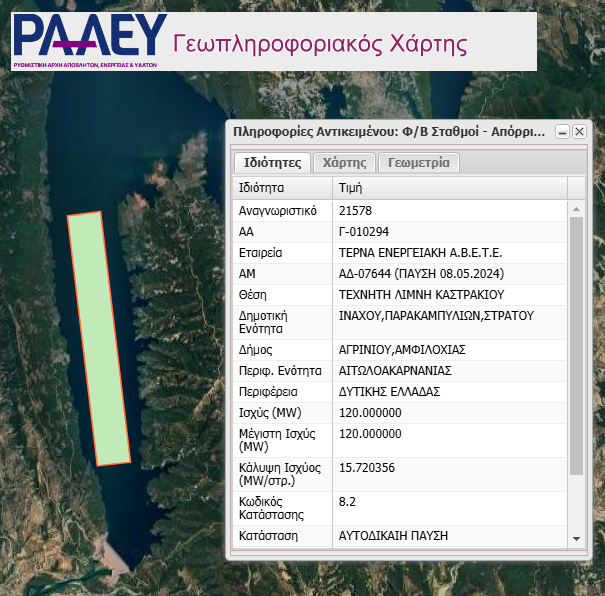Open the Γεωμετρία tab

point(419,163)
